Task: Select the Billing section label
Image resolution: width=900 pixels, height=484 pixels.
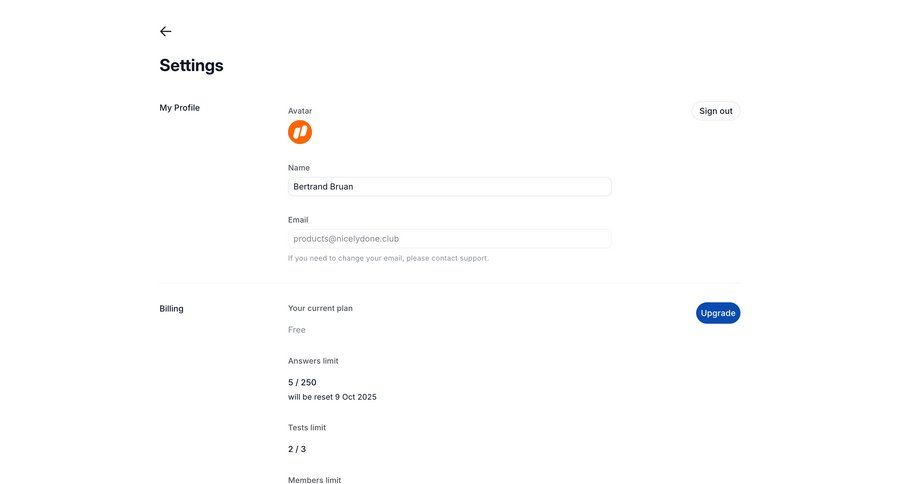Action: coord(172,309)
